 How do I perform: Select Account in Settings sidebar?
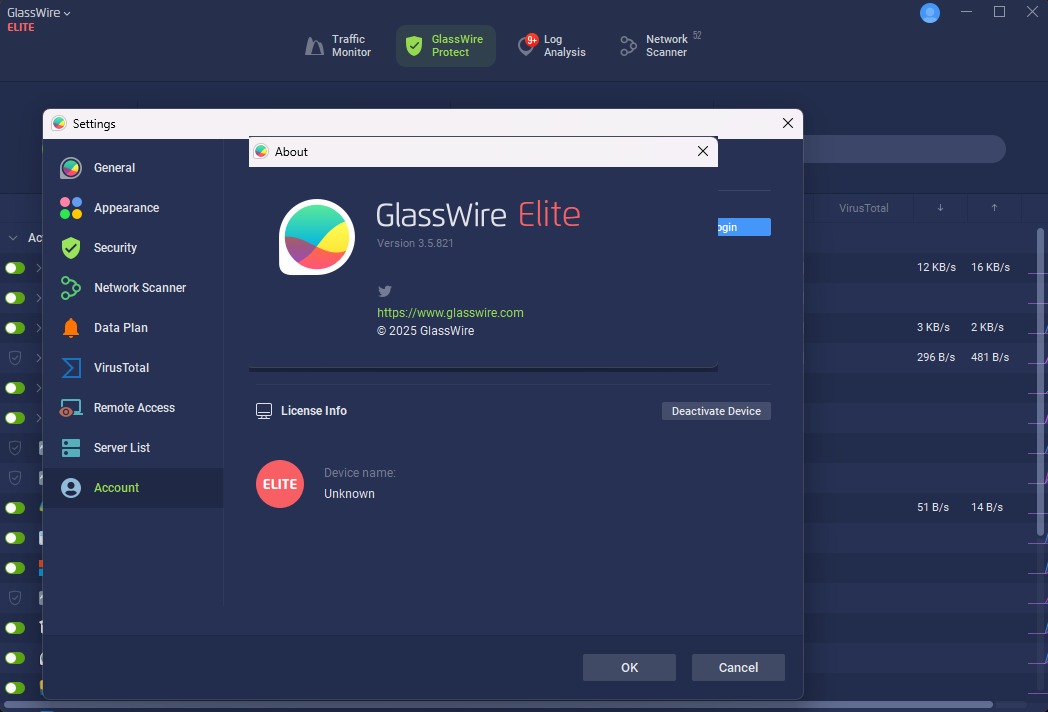coord(134,488)
